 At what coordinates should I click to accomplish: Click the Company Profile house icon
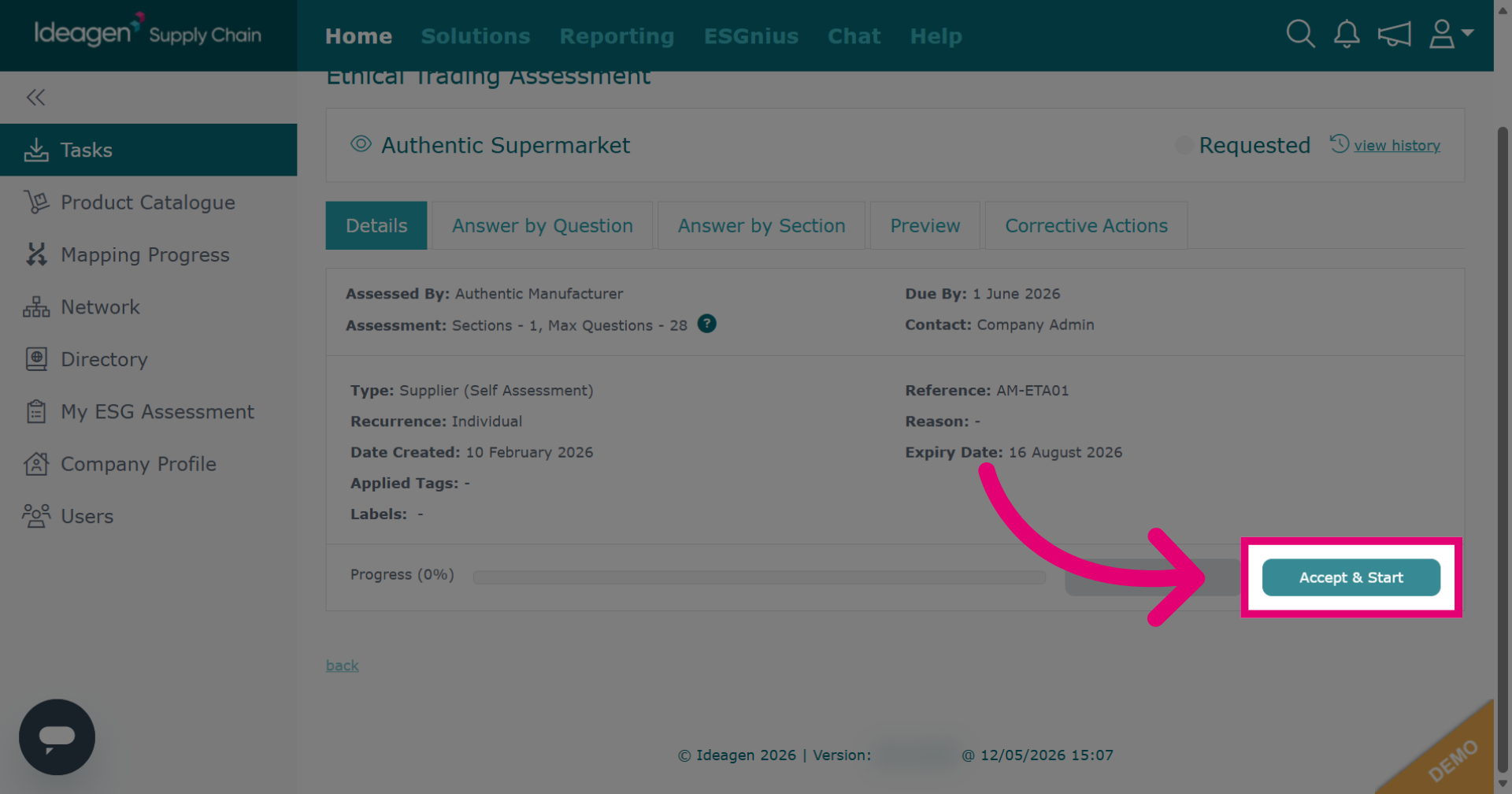click(x=36, y=464)
